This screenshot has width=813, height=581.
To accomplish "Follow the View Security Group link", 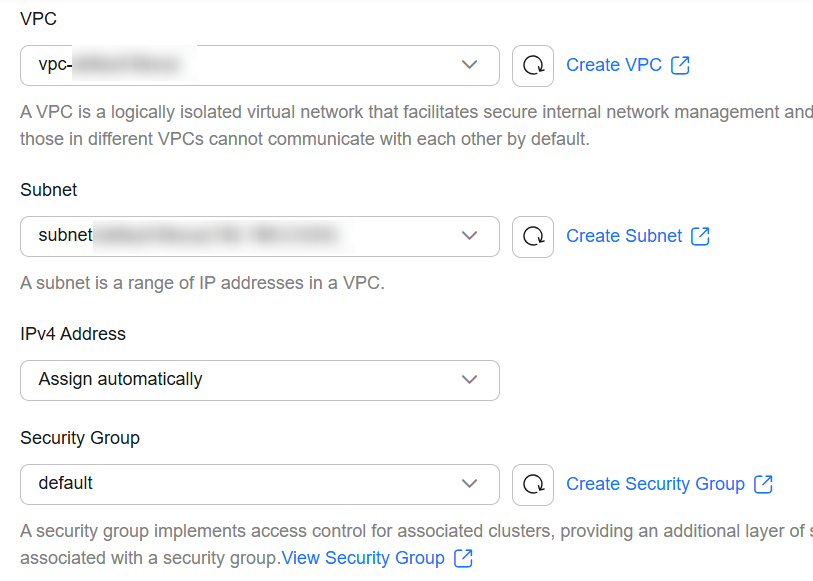I will [x=363, y=558].
